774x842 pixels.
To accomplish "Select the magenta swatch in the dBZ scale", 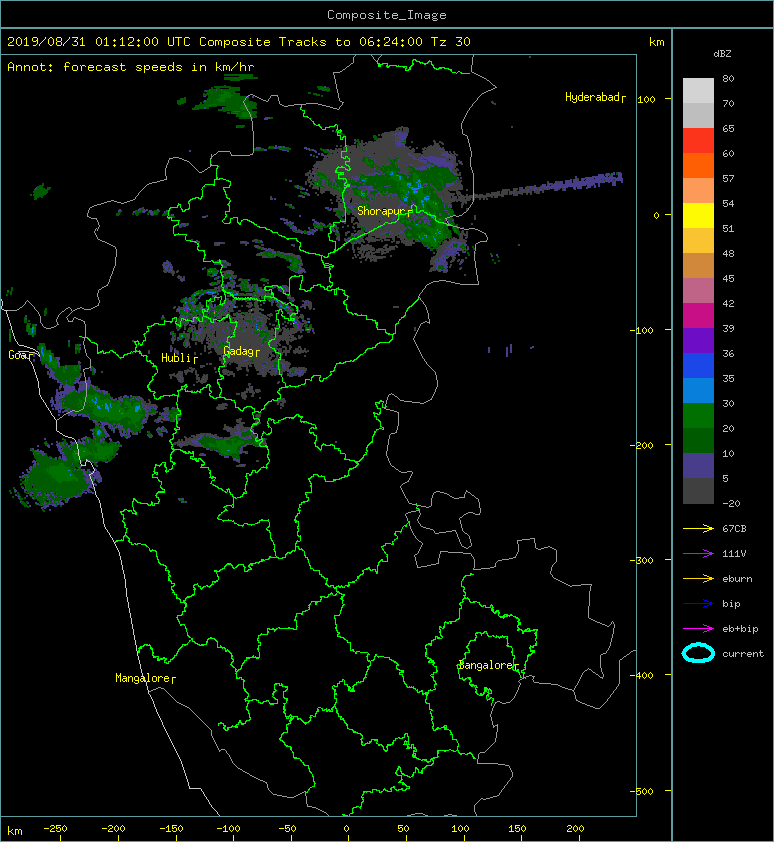I will point(698,316).
